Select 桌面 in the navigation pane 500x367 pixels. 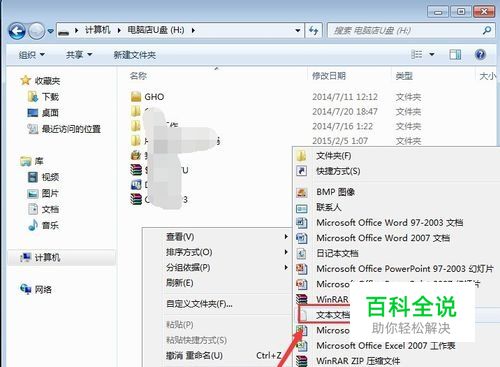click(43, 113)
